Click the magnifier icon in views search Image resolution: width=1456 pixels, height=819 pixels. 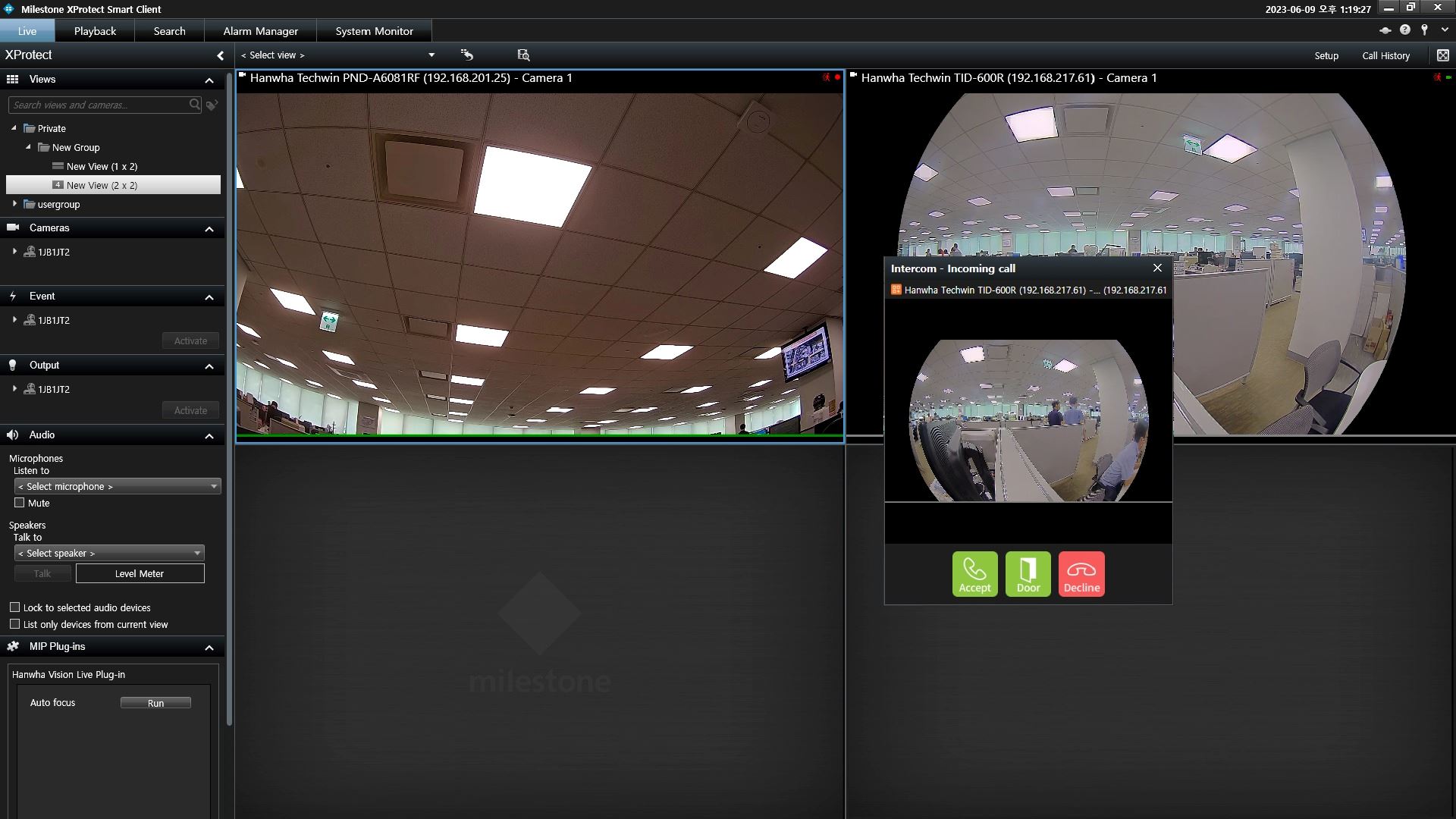point(195,105)
